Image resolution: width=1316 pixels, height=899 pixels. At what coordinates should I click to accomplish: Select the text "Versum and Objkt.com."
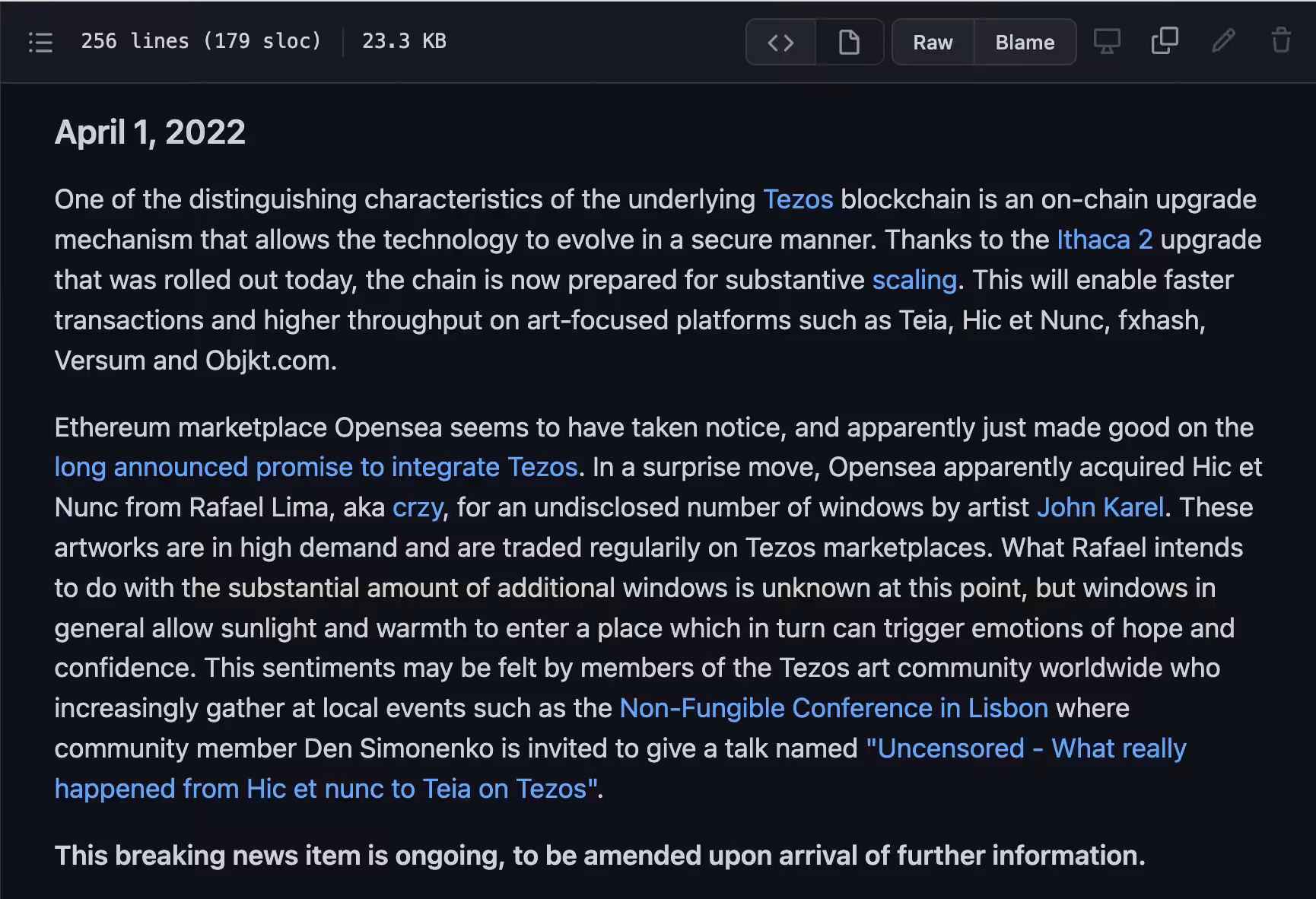pyautogui.click(x=195, y=361)
